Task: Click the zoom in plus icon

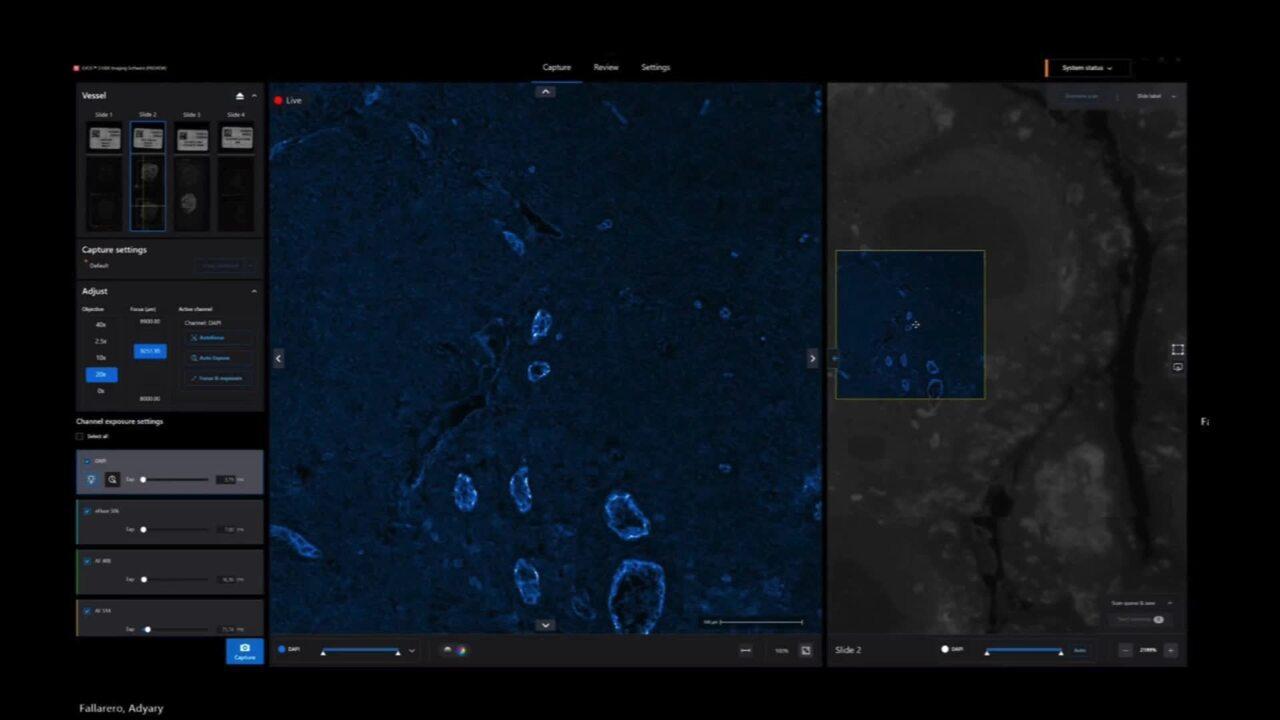Action: [x=1170, y=650]
